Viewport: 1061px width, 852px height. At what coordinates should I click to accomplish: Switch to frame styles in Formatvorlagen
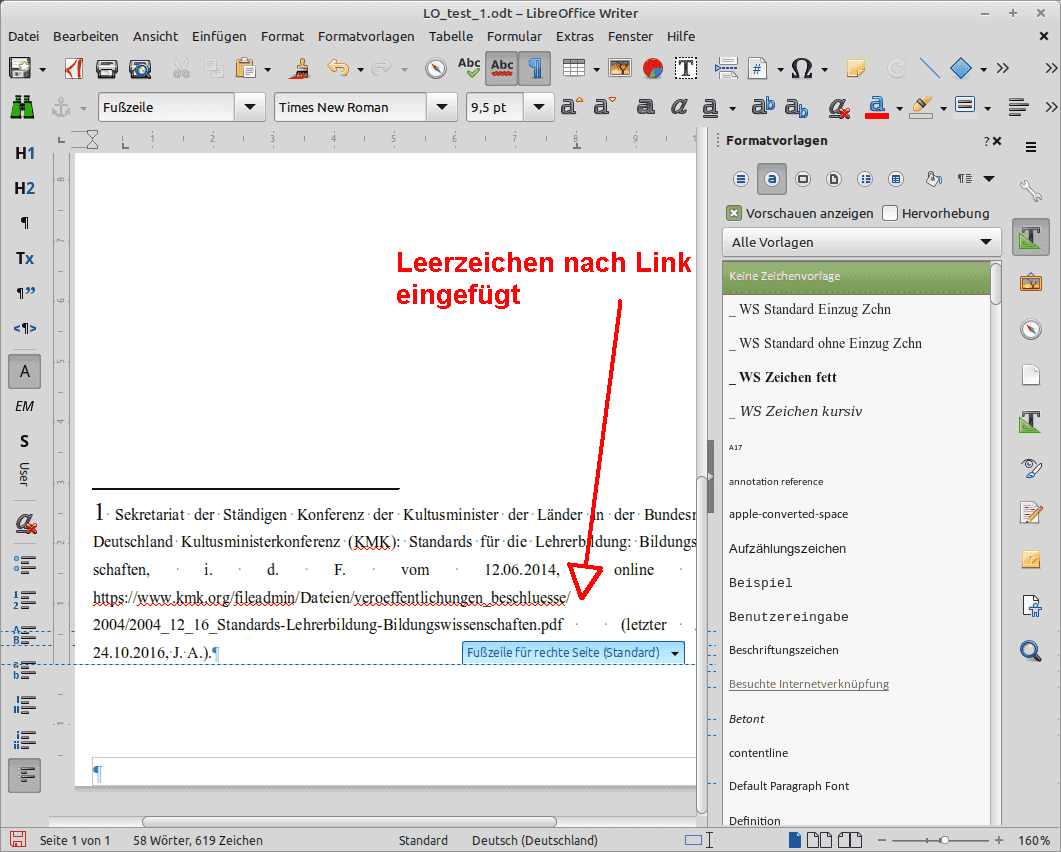pos(803,179)
